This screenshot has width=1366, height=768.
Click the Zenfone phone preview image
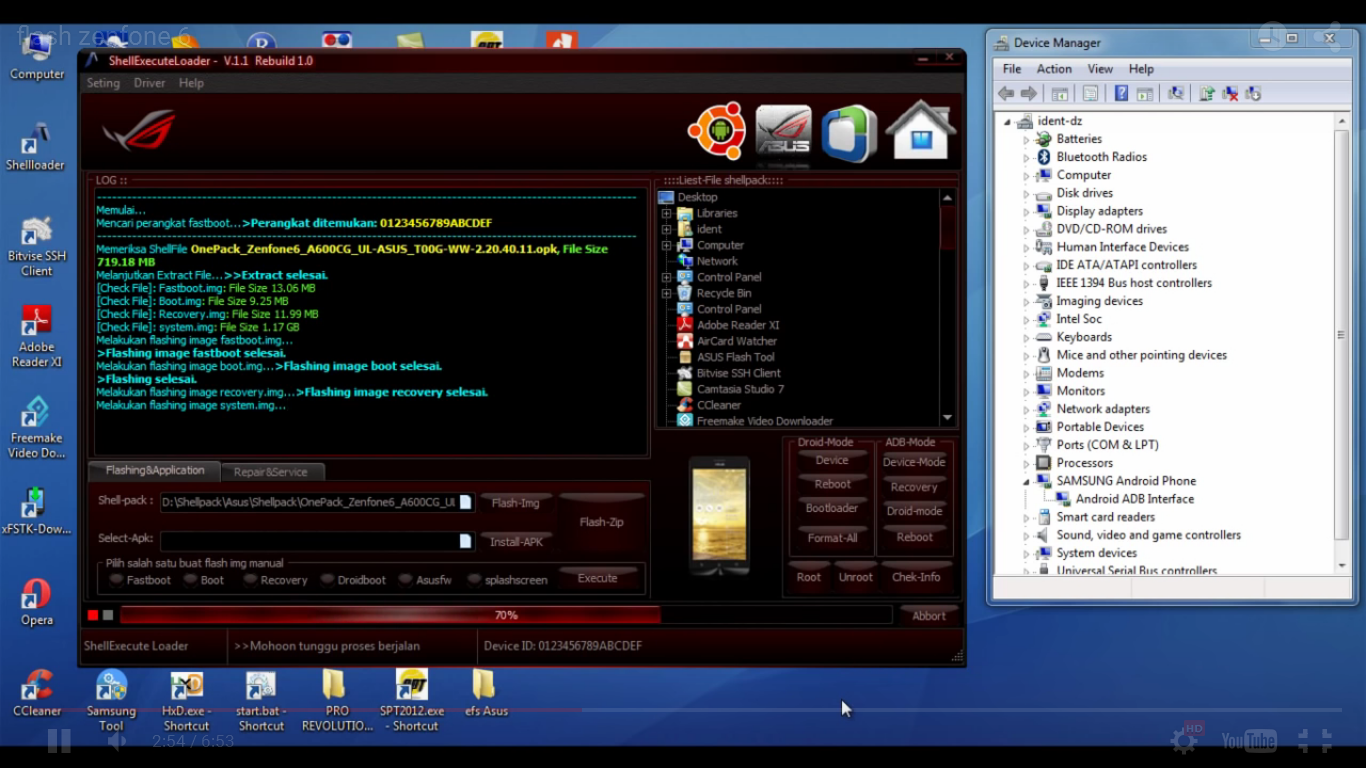(719, 515)
